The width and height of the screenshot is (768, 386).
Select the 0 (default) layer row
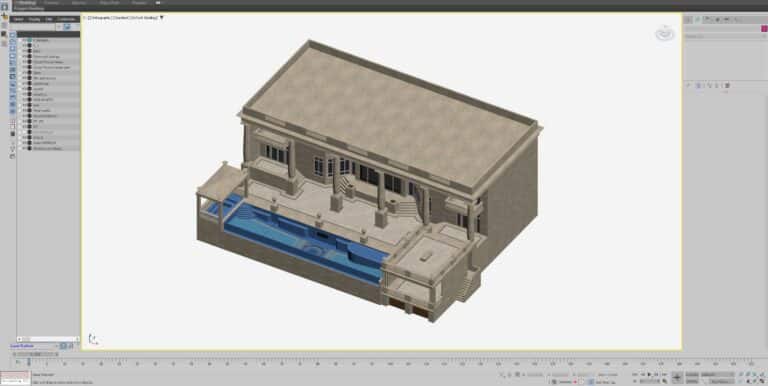point(48,40)
